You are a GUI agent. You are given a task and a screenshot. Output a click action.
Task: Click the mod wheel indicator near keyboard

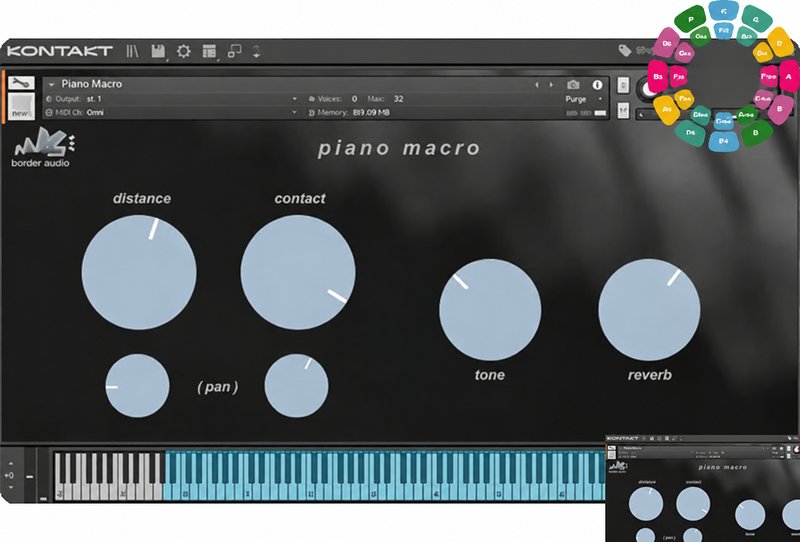click(x=43, y=498)
